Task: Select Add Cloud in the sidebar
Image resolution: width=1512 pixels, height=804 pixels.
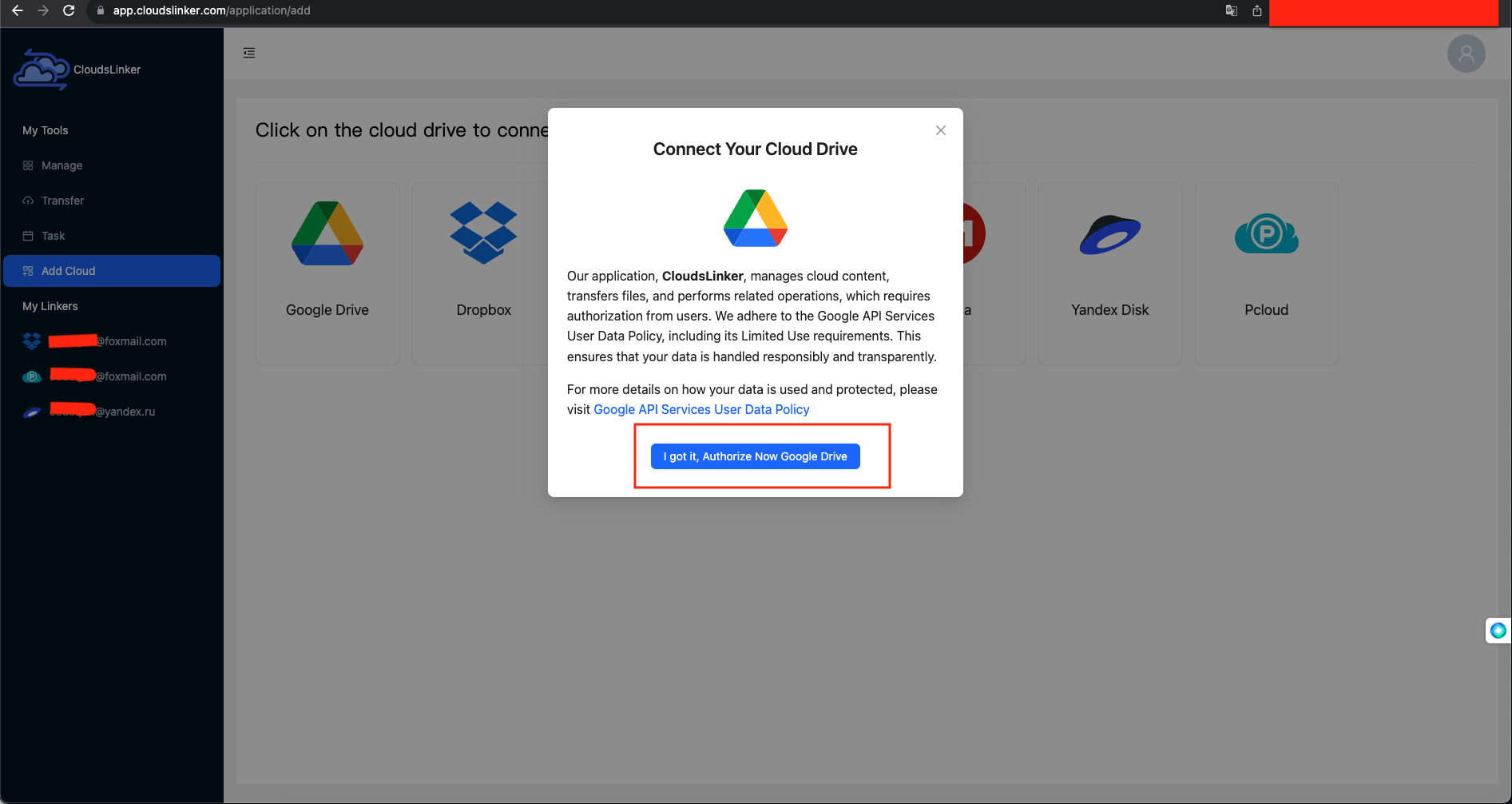Action: point(112,271)
